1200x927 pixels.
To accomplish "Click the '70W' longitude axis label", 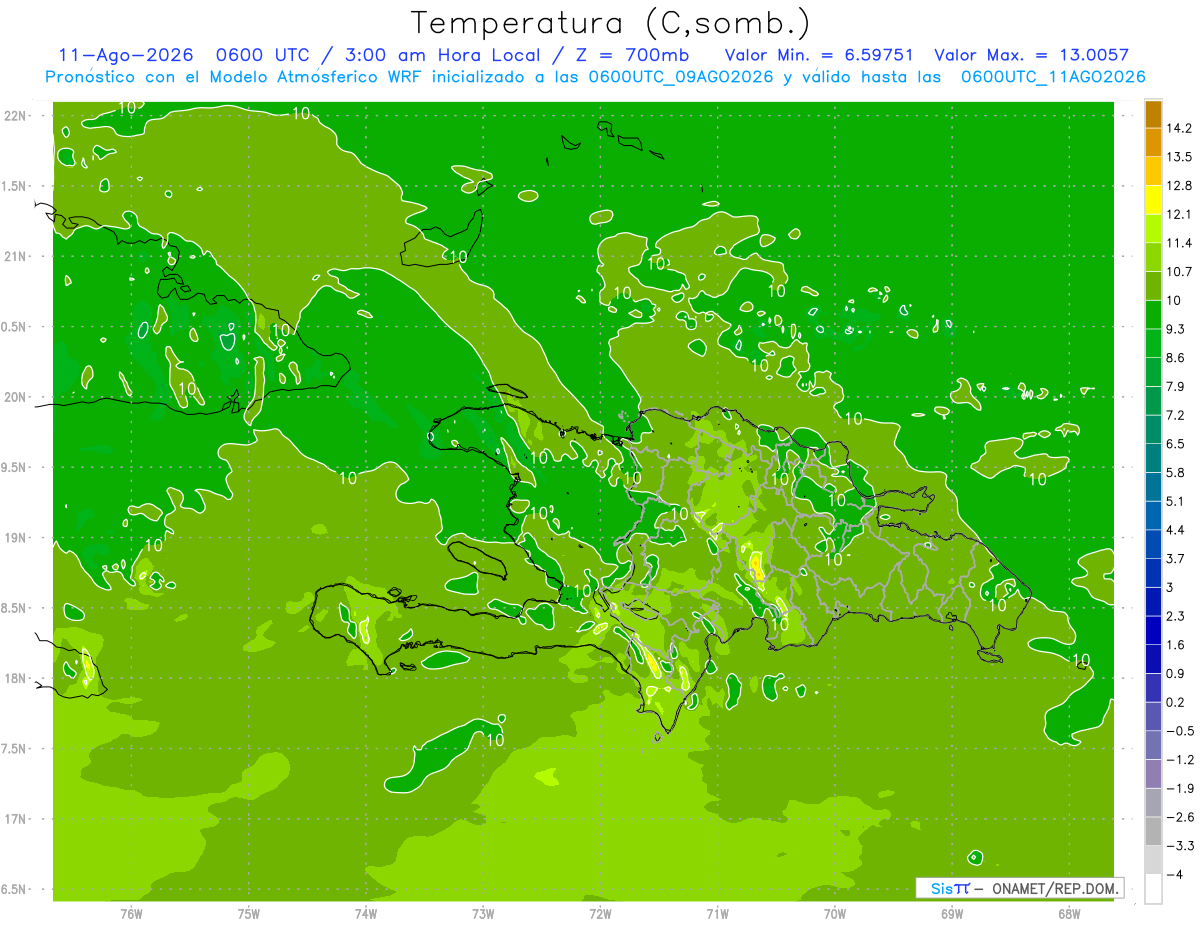I will pyautogui.click(x=835, y=913).
